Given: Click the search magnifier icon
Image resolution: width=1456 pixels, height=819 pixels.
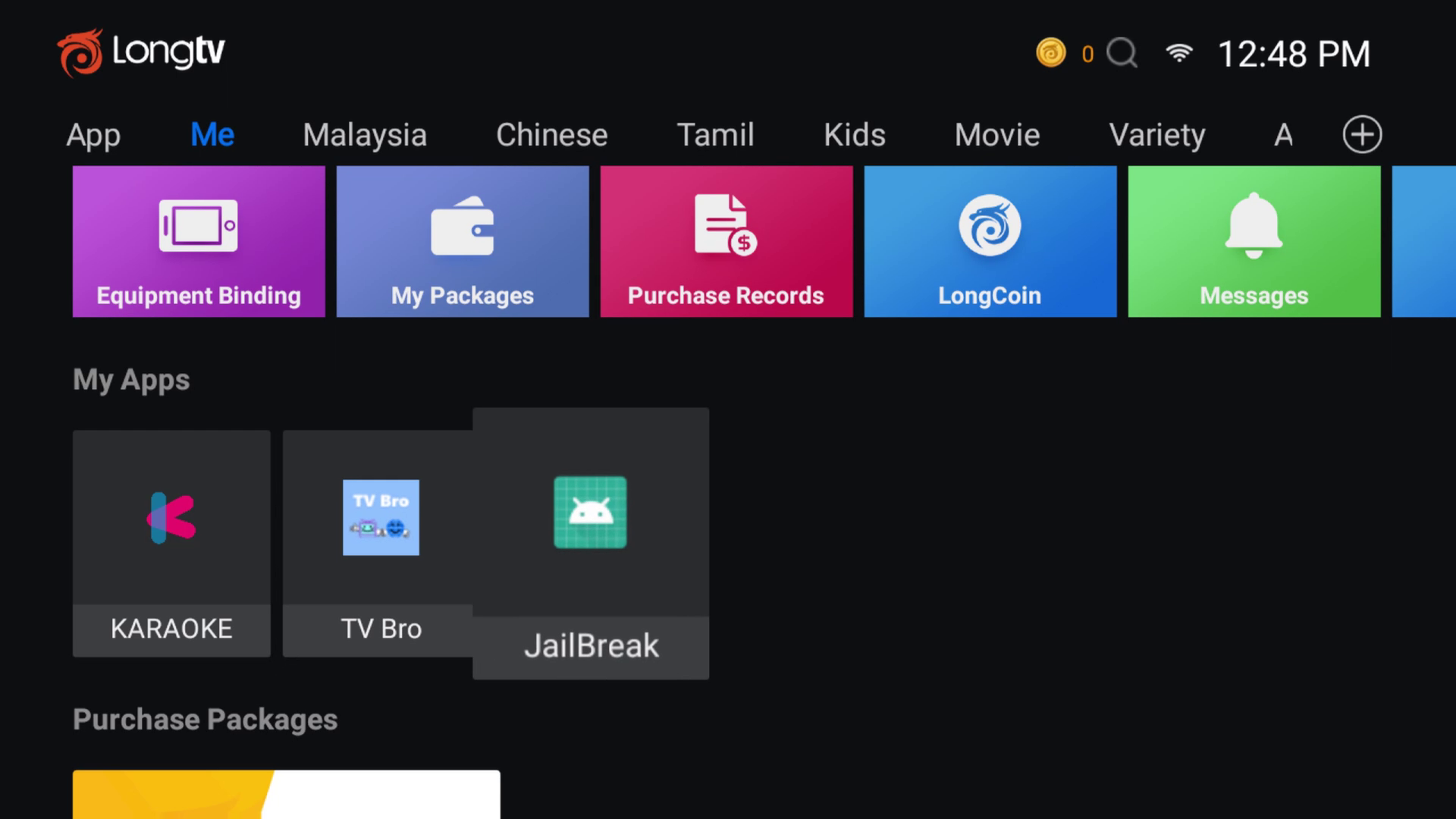Looking at the screenshot, I should 1122,53.
